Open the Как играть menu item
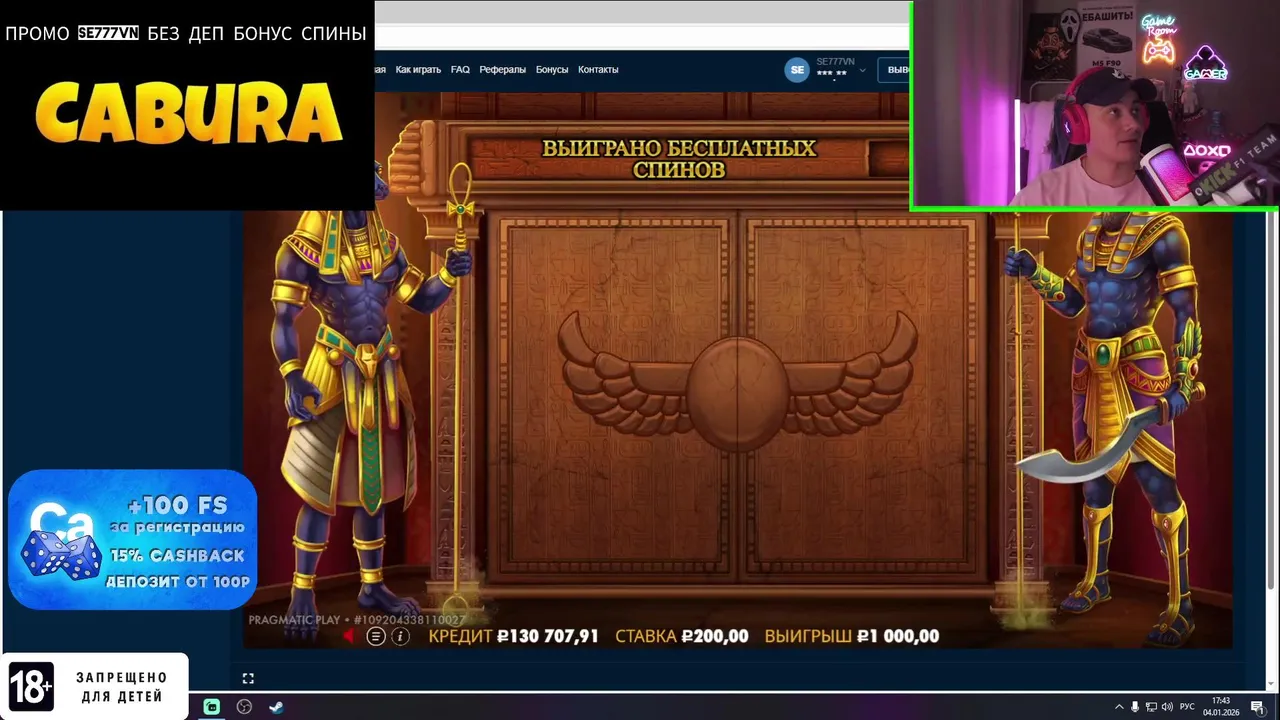The width and height of the screenshot is (1280, 720). 418,70
